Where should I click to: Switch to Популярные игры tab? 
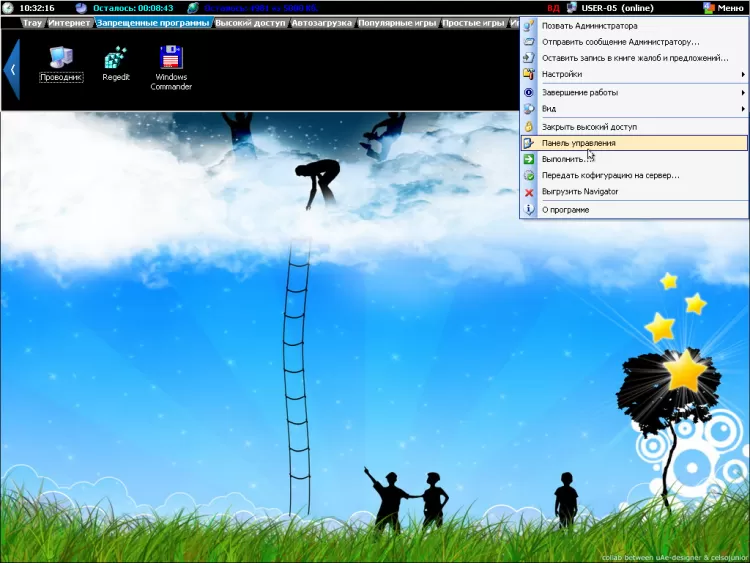pos(397,22)
